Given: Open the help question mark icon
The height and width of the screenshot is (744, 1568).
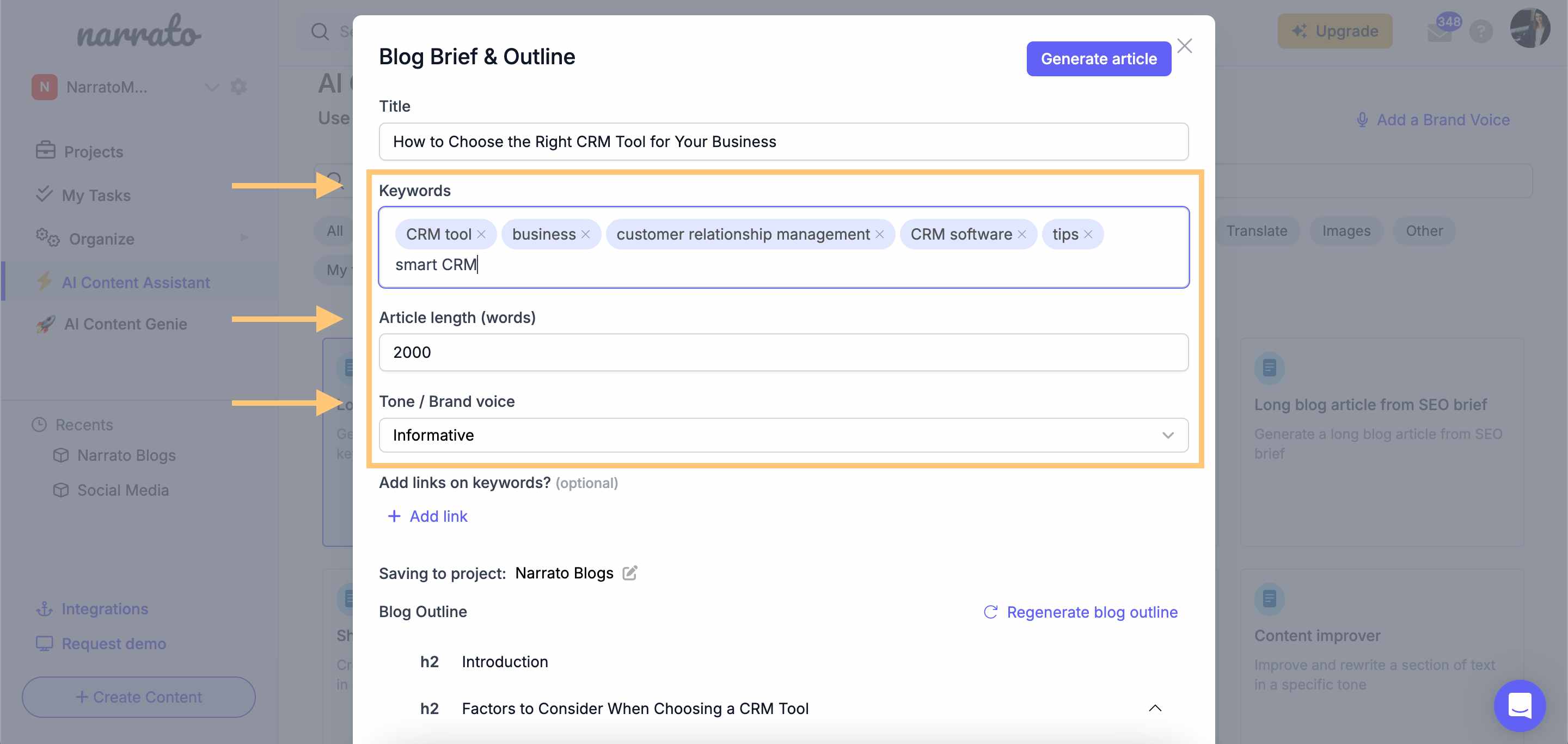Looking at the screenshot, I should click(x=1481, y=31).
